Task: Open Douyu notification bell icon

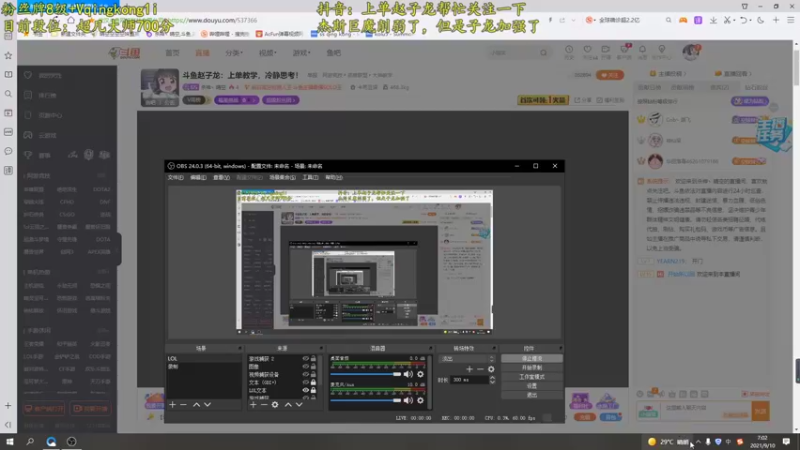Action: click(x=643, y=50)
